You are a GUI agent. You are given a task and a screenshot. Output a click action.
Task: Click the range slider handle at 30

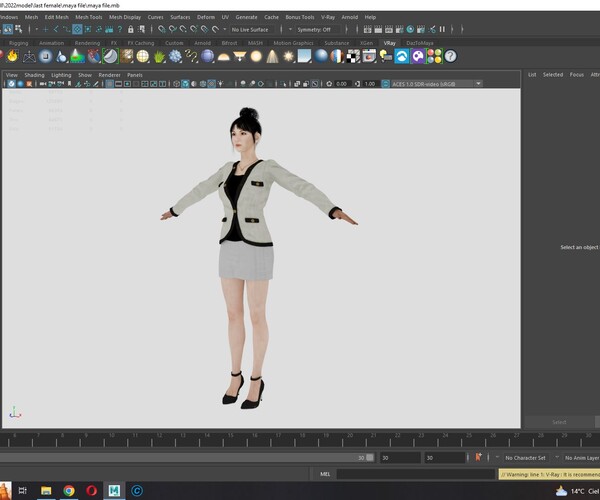pos(370,458)
